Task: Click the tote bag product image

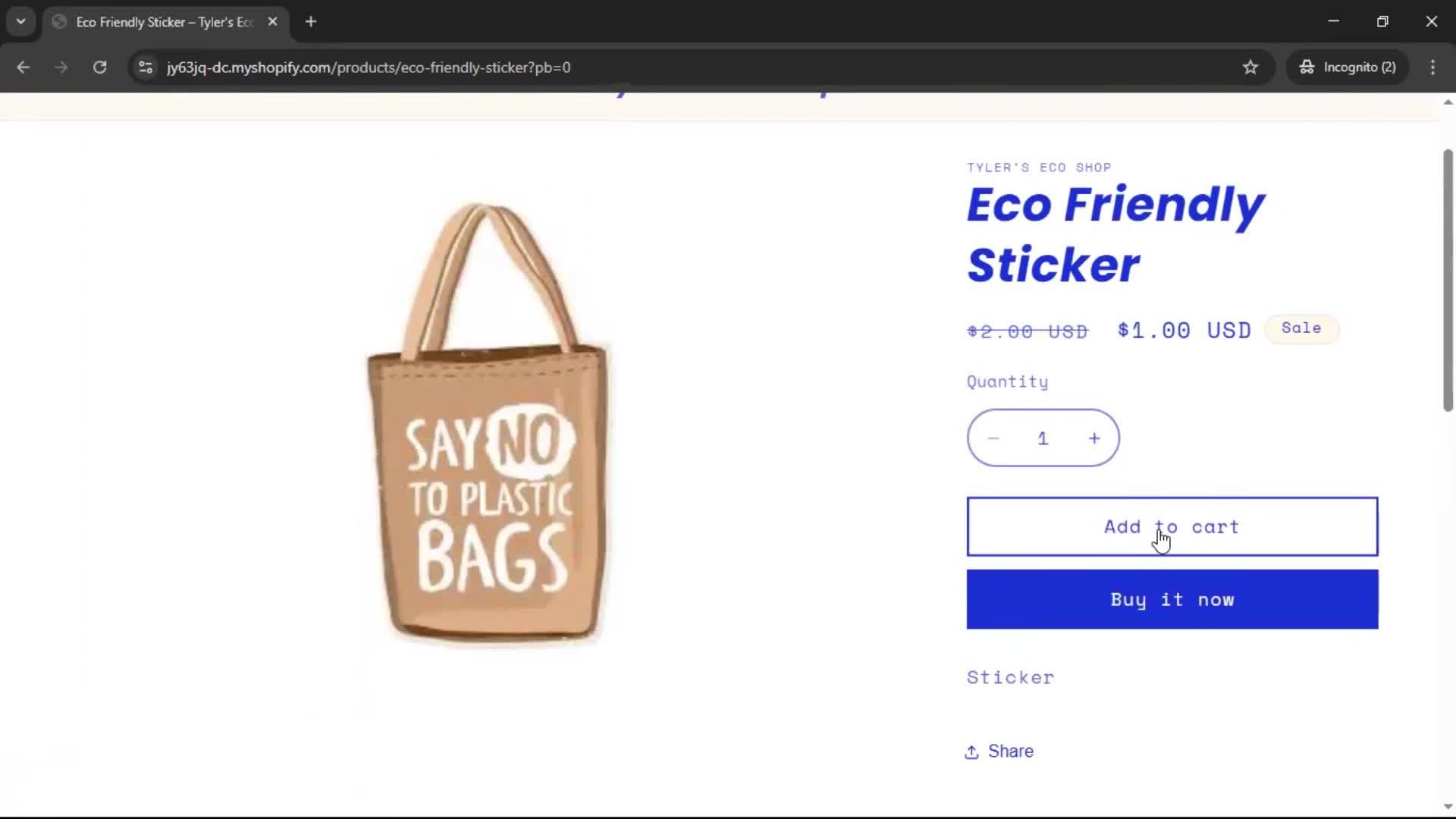Action: pos(489,425)
